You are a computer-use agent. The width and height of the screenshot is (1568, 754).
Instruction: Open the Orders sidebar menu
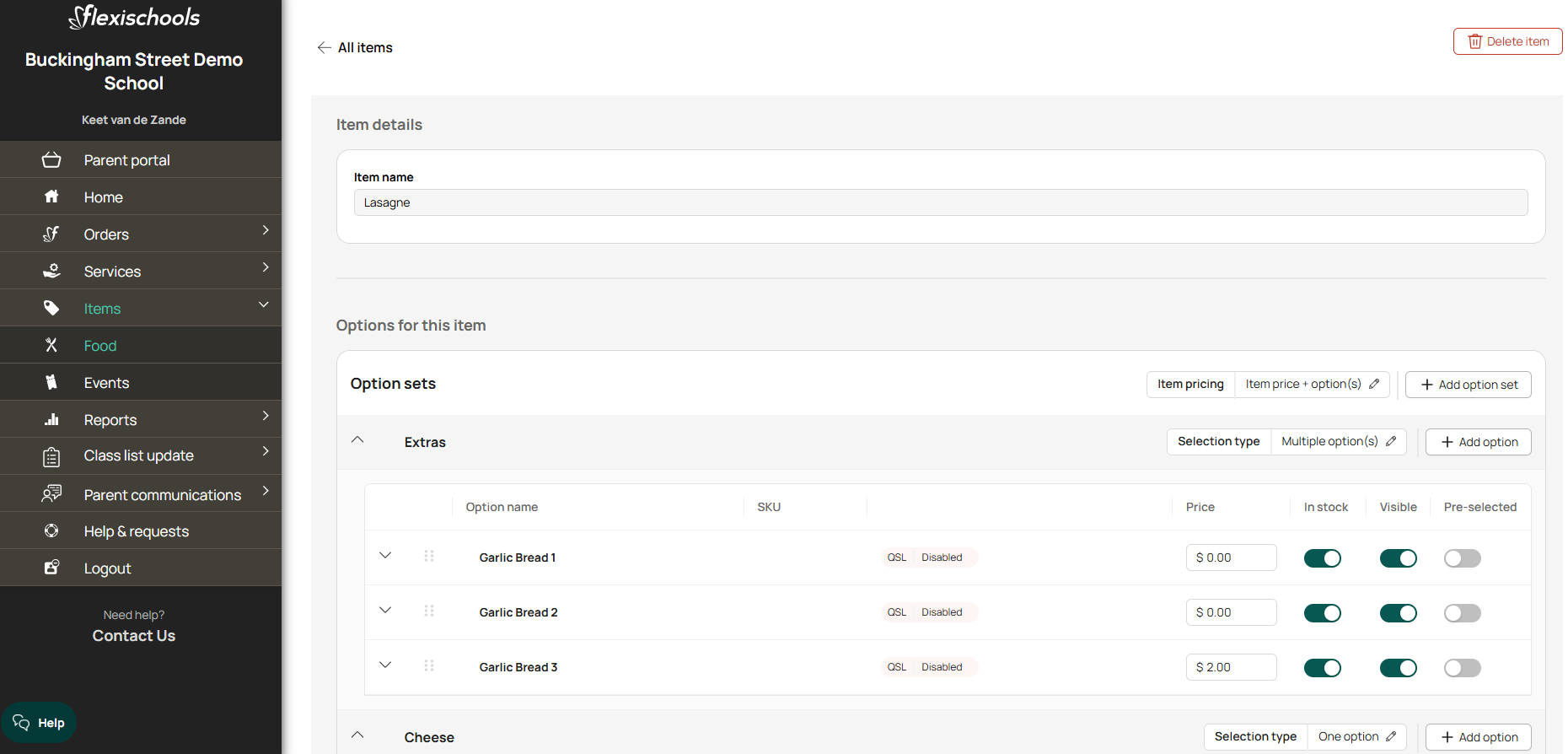click(x=141, y=234)
